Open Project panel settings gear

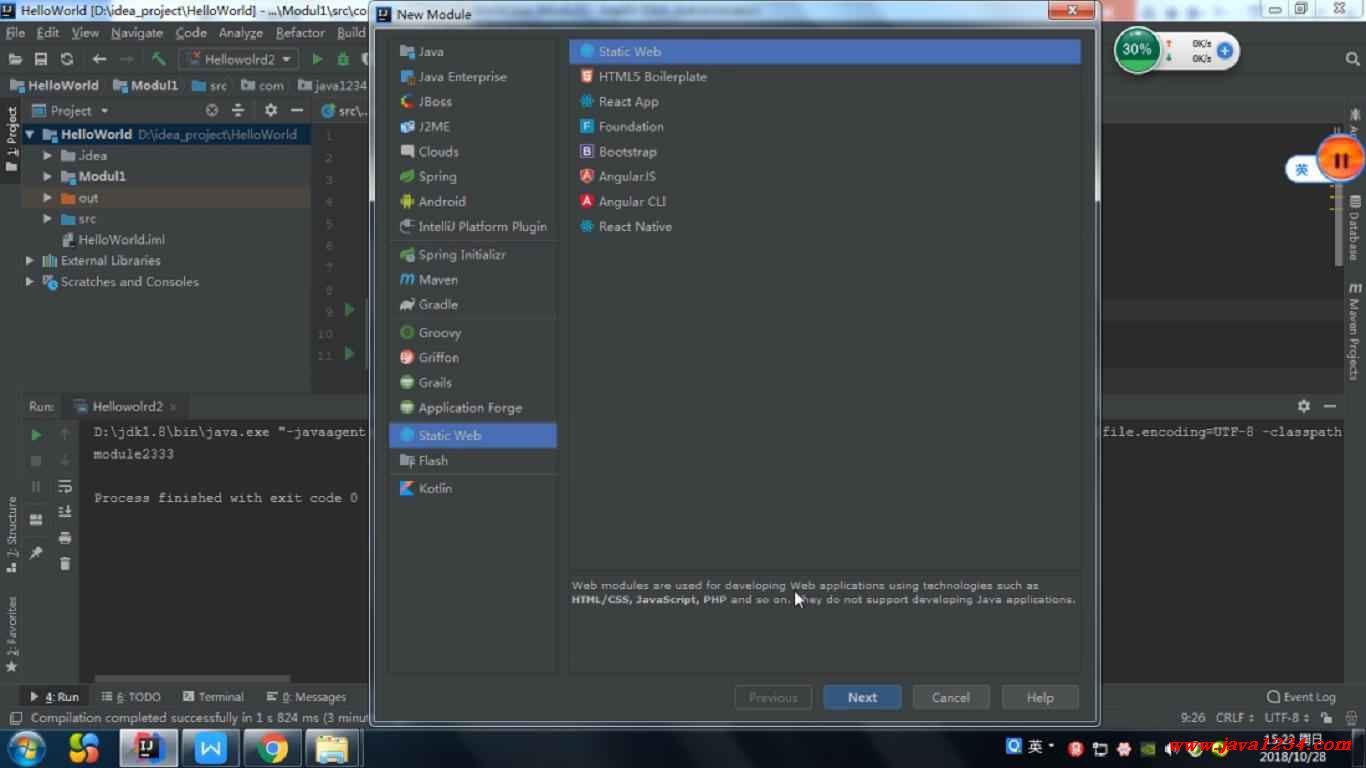tap(270, 110)
